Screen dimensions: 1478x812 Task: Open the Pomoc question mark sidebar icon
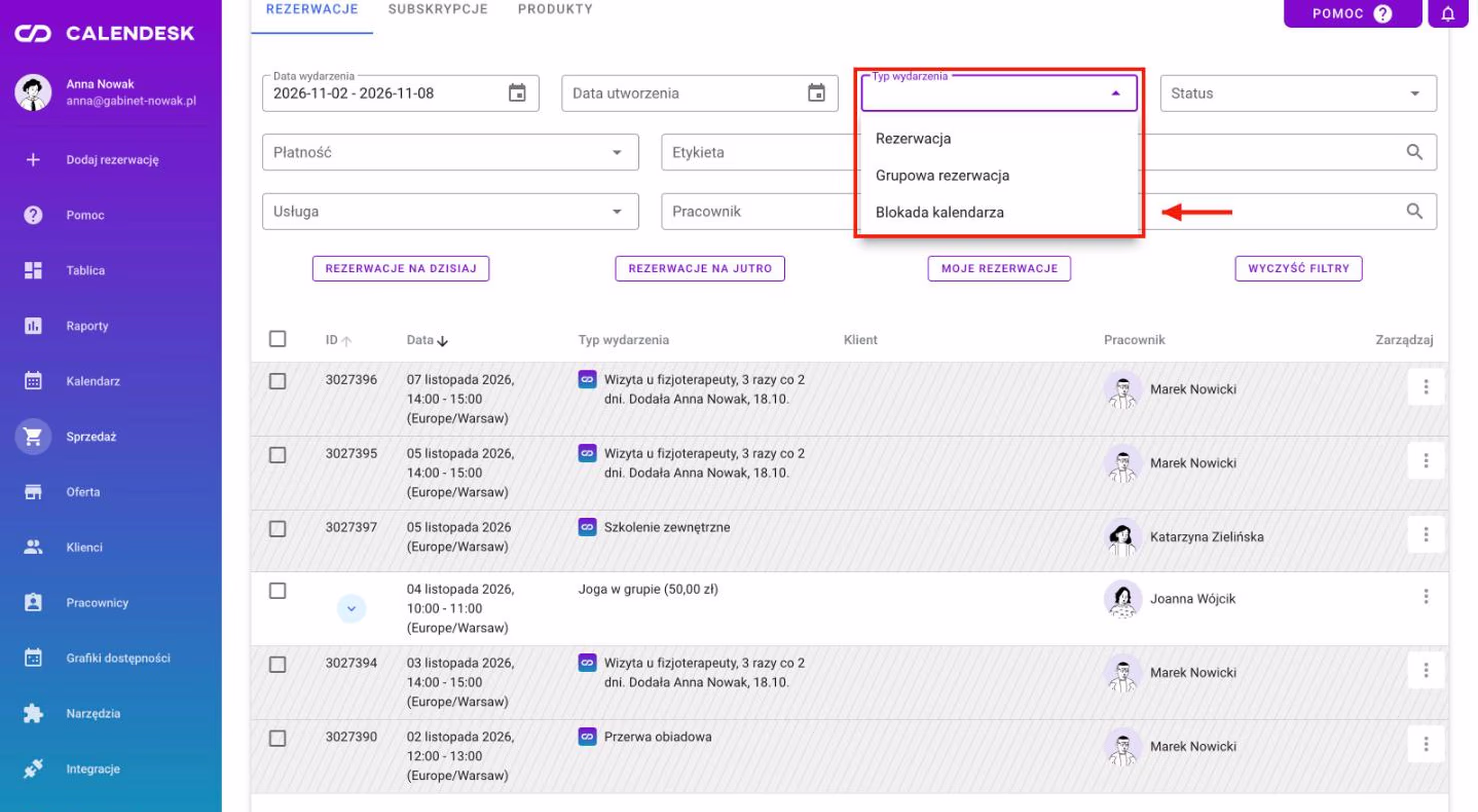[x=33, y=215]
